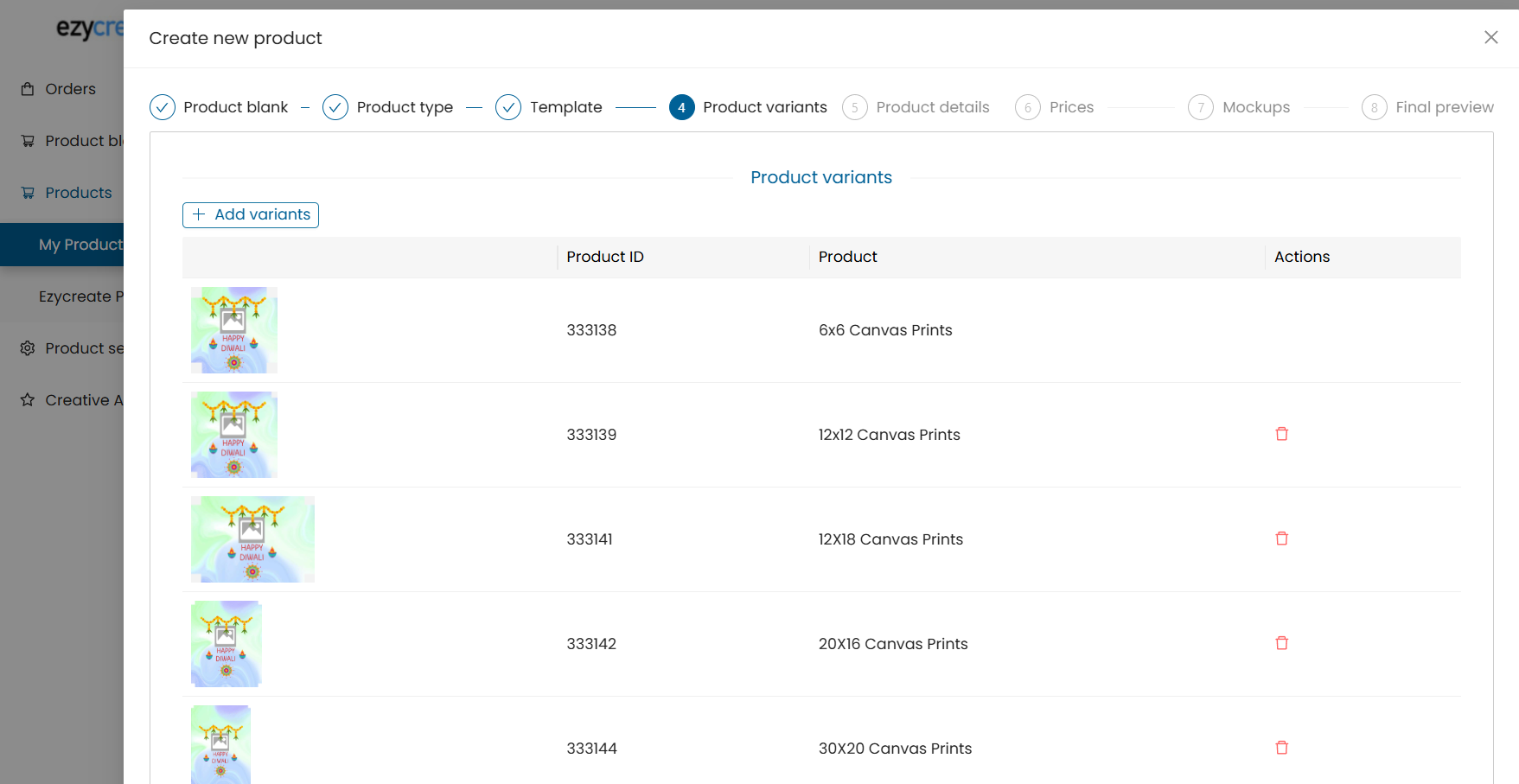Click the Product settings gear icon
Screen dimensions: 1519x784
[28, 348]
